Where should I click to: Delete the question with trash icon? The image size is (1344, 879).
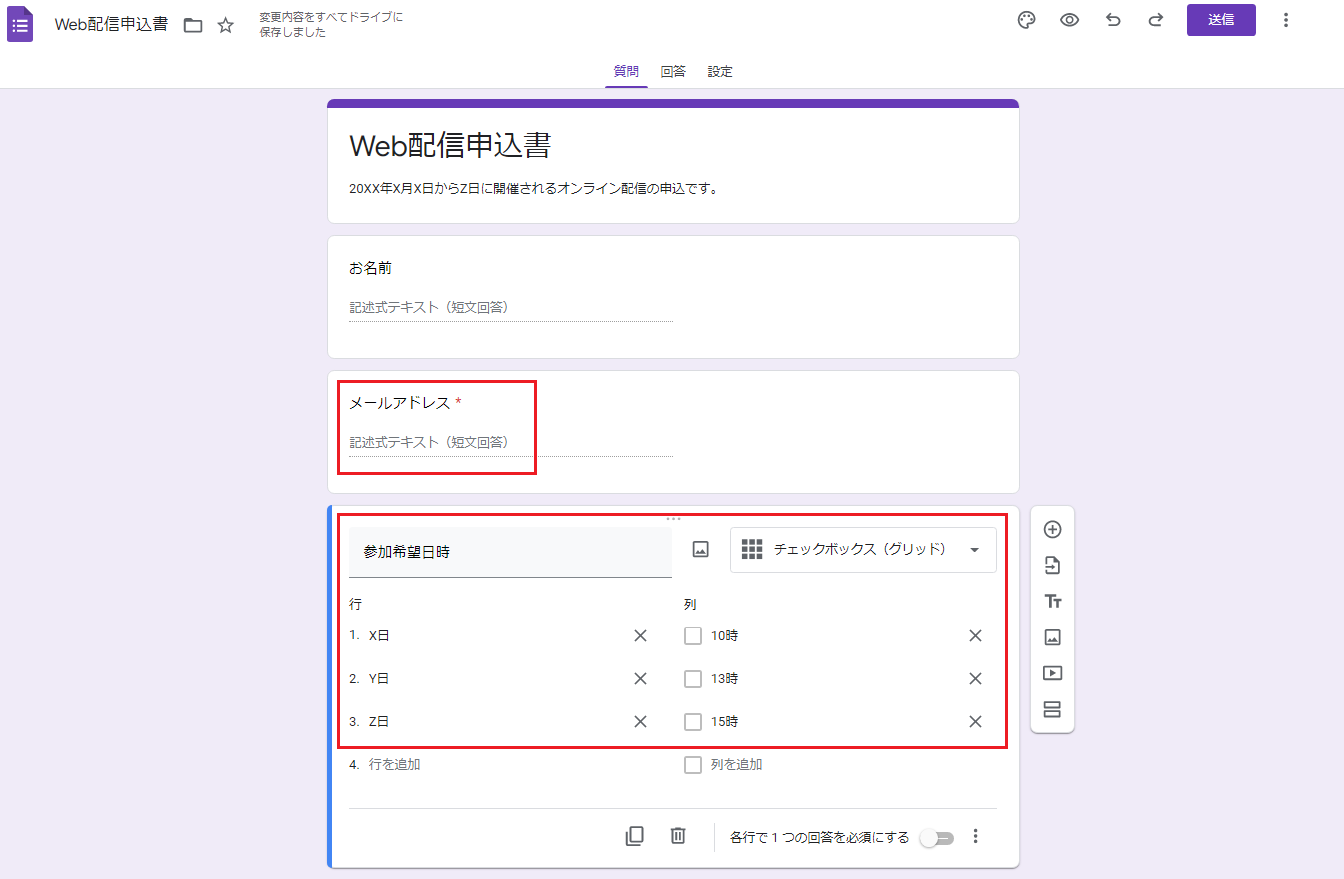click(678, 836)
